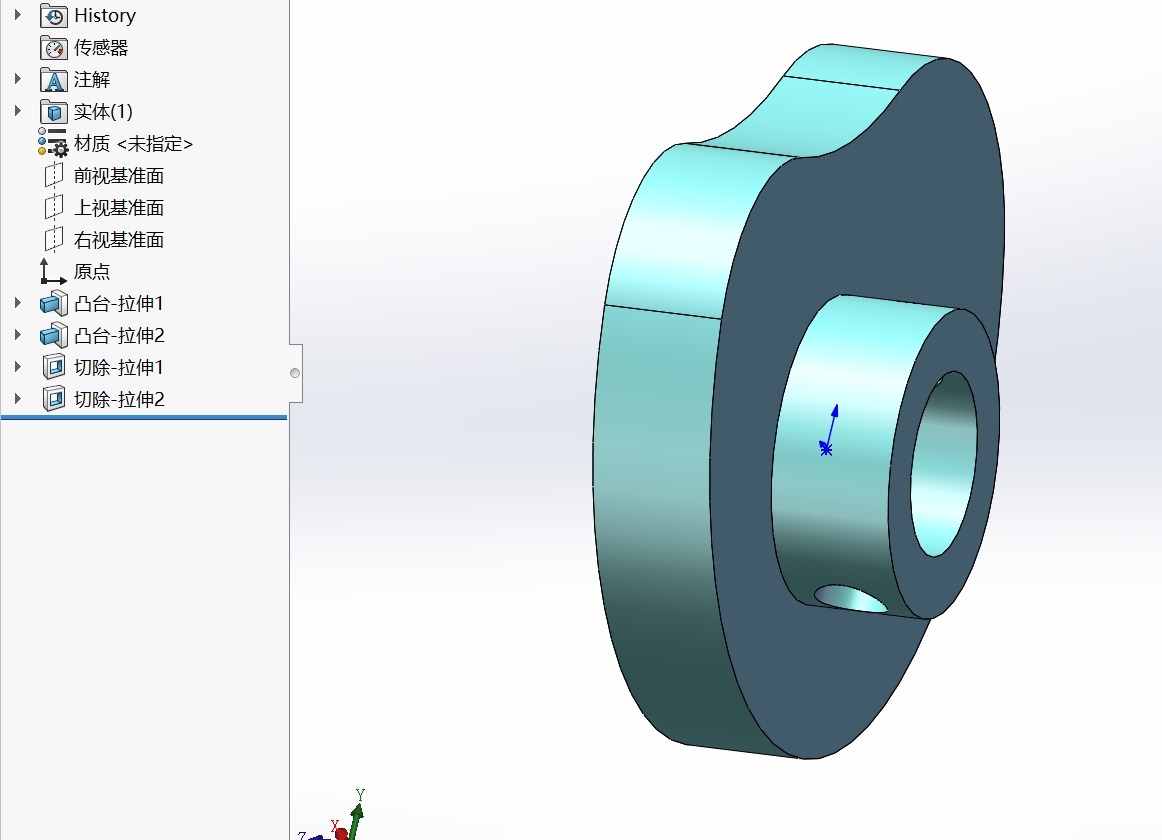Click the History folder icon
Image resolution: width=1162 pixels, height=840 pixels.
coord(53,16)
